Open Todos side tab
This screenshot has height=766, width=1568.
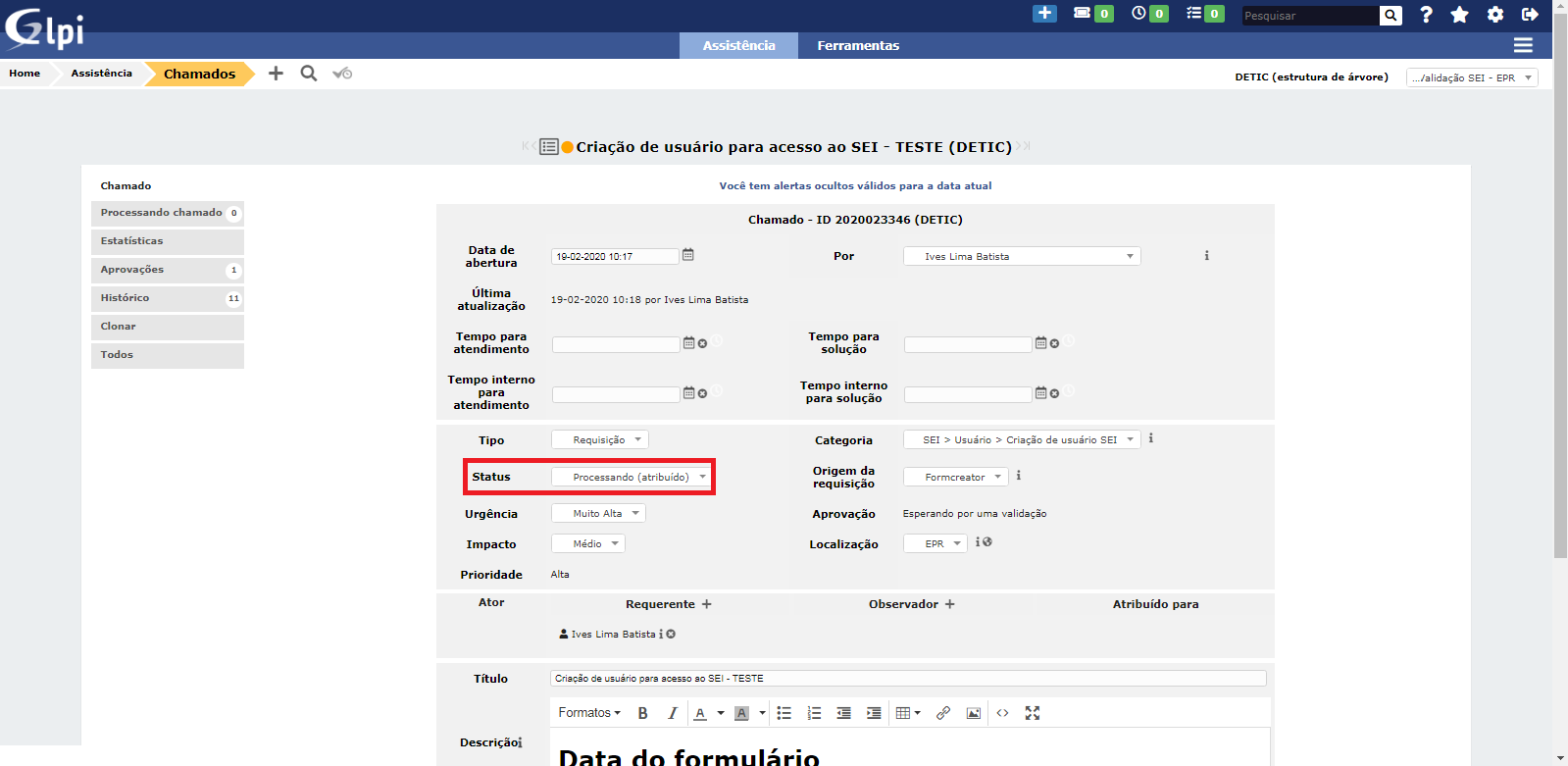click(x=168, y=355)
